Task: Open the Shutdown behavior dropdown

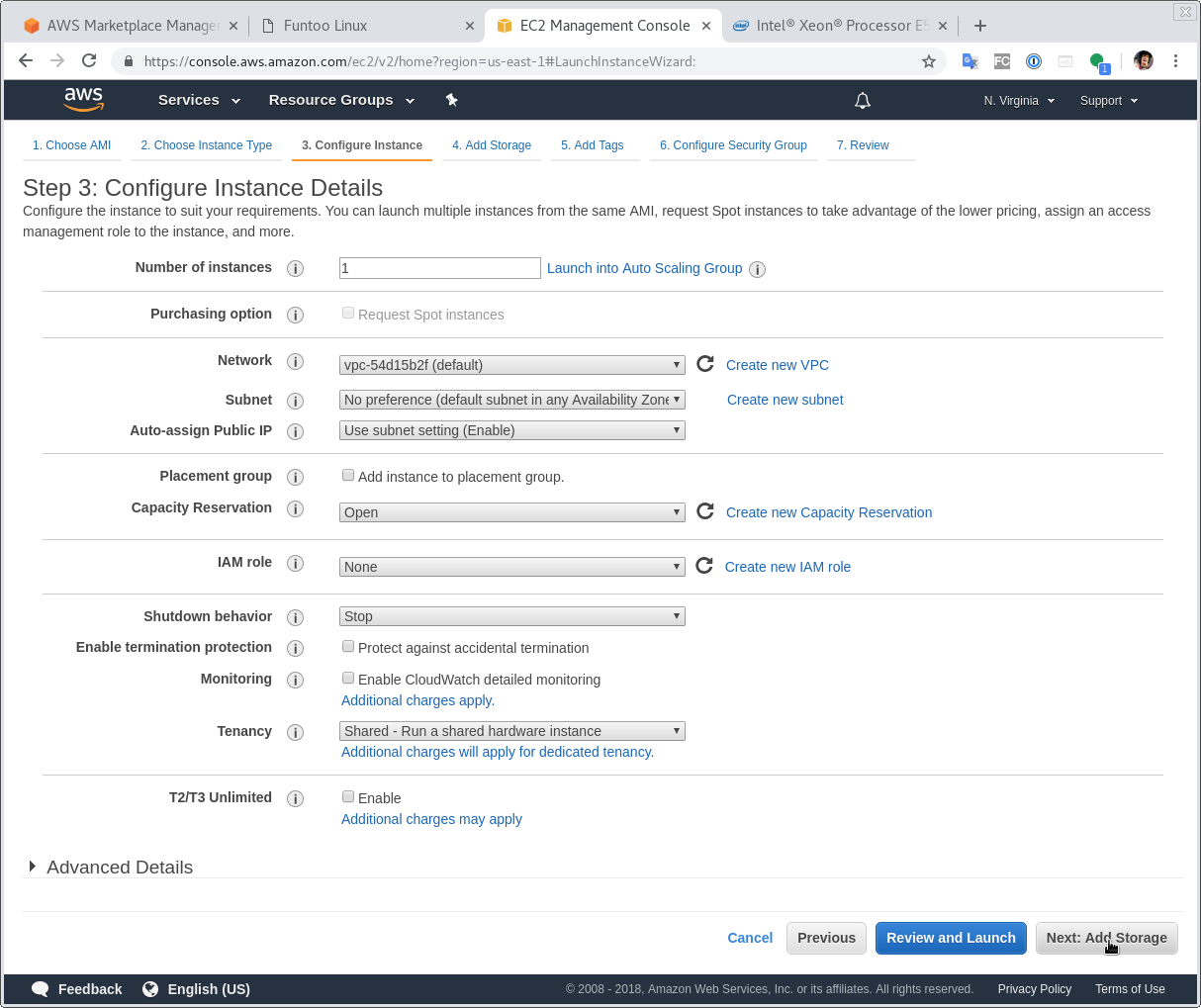Action: point(512,616)
